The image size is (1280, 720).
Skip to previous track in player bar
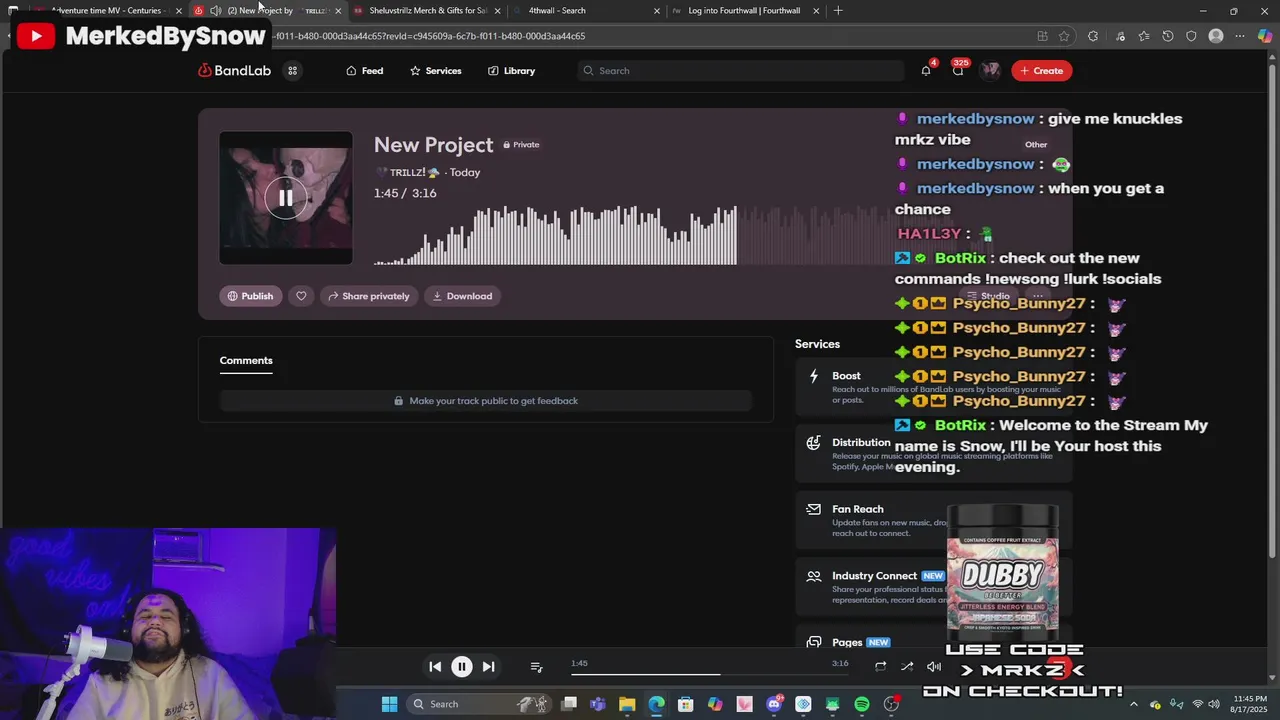tap(435, 667)
